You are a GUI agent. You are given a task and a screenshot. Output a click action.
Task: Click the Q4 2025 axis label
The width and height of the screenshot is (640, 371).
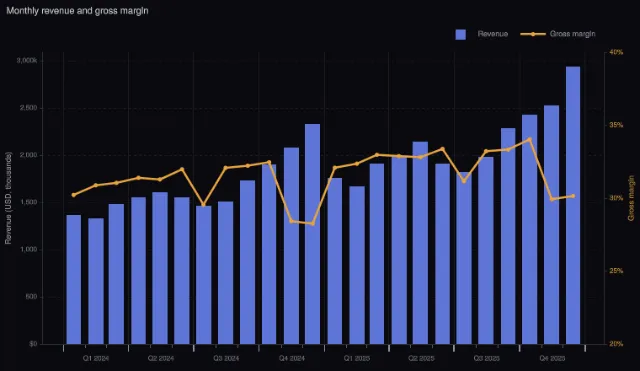point(552,358)
